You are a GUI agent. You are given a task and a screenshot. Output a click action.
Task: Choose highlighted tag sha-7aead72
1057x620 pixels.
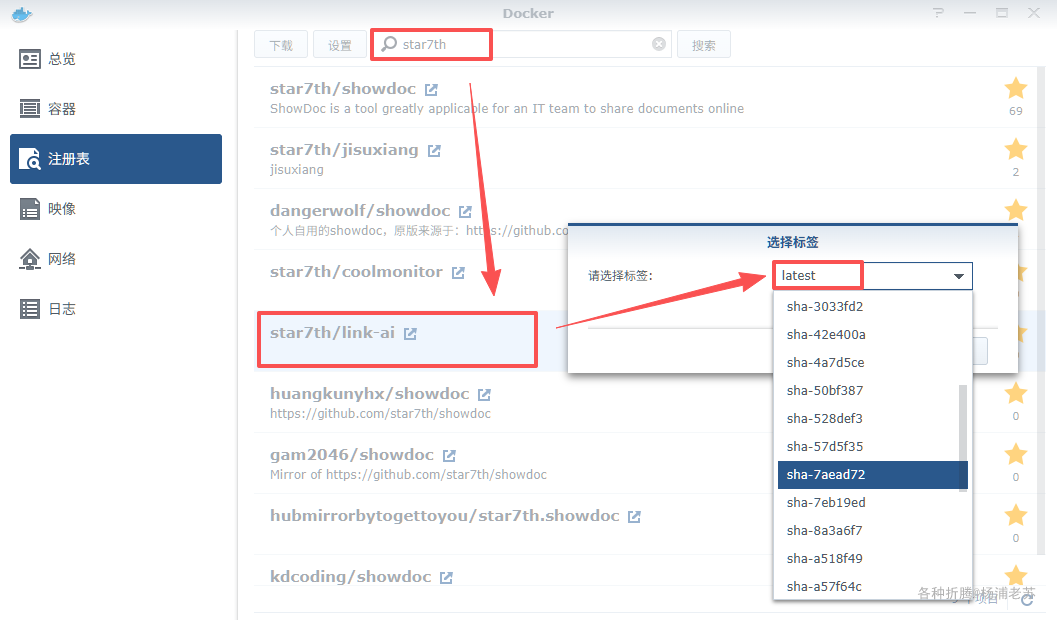(x=873, y=475)
